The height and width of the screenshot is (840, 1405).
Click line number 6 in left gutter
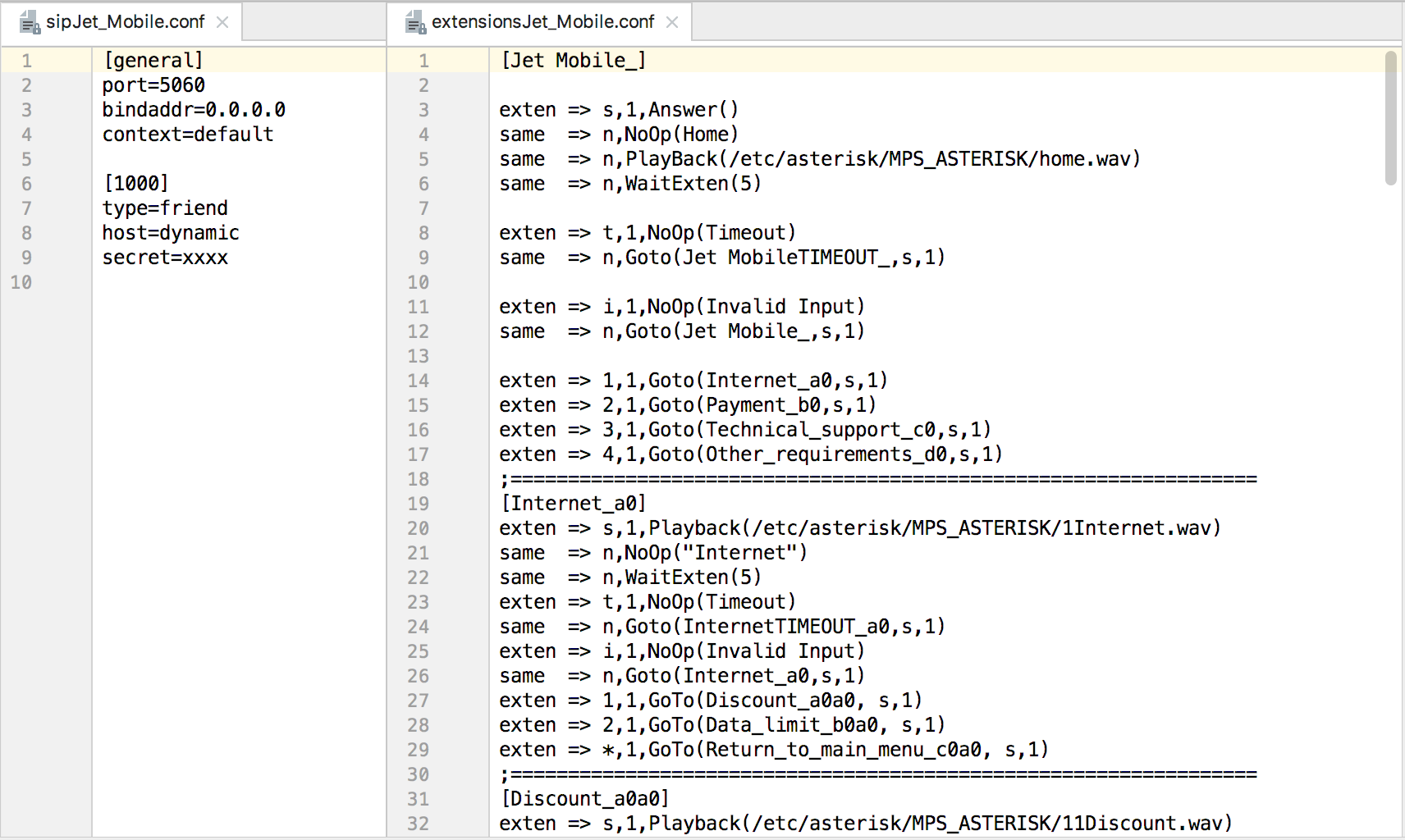(26, 184)
